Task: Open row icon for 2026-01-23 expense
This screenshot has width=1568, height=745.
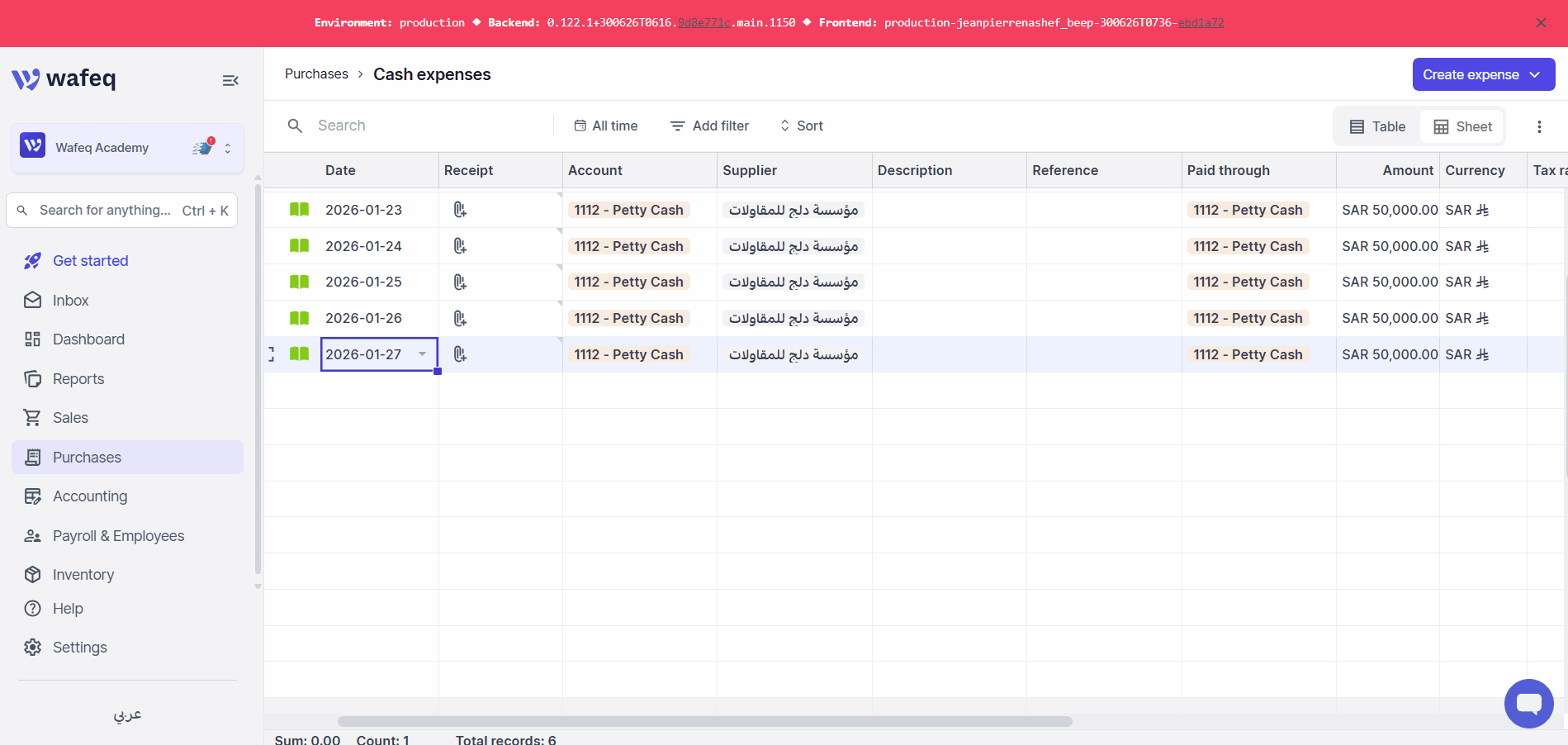Action: [x=299, y=210]
